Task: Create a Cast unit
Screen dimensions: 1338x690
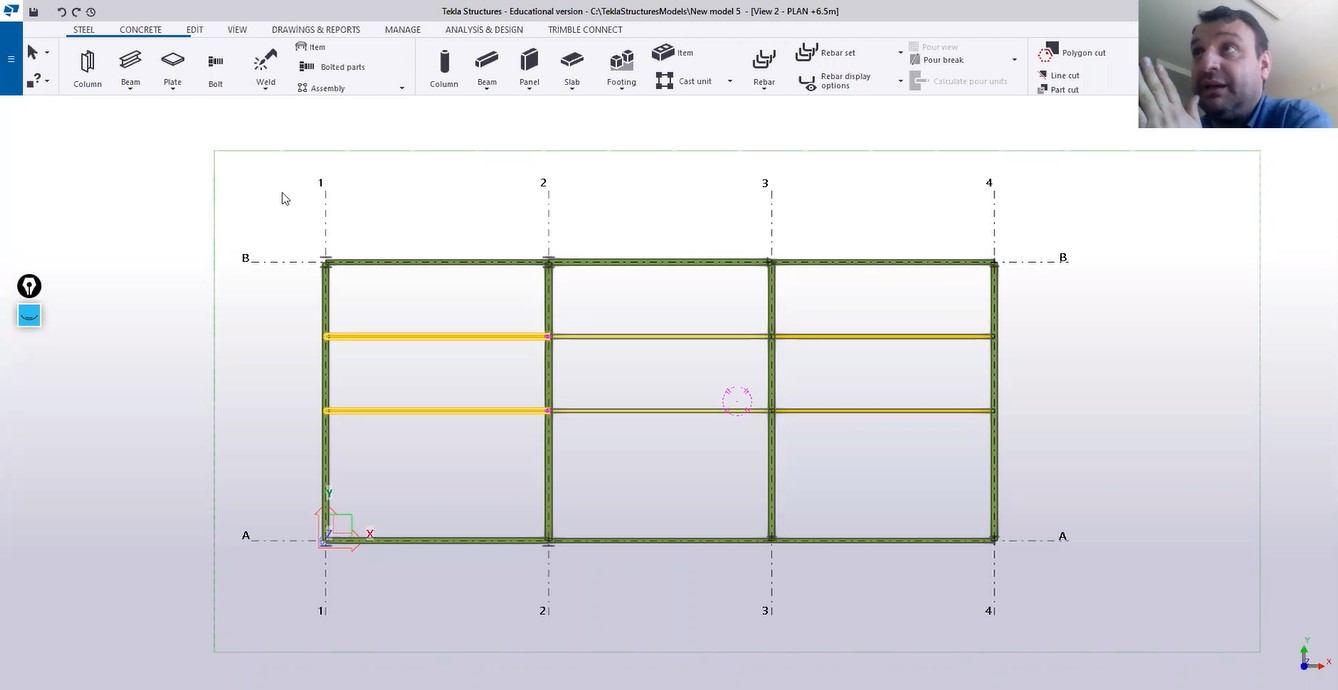Action: pos(684,81)
